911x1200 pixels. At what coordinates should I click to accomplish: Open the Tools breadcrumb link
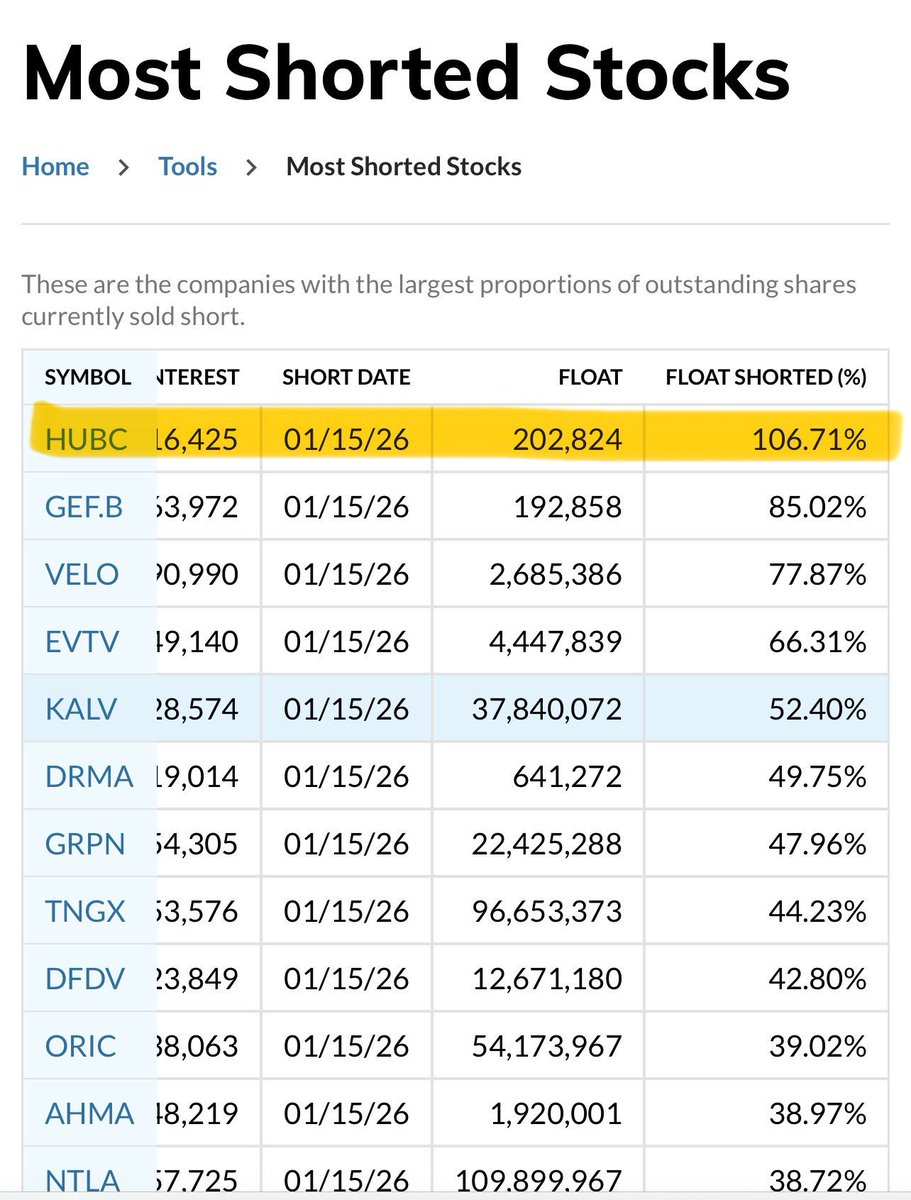pos(187,166)
